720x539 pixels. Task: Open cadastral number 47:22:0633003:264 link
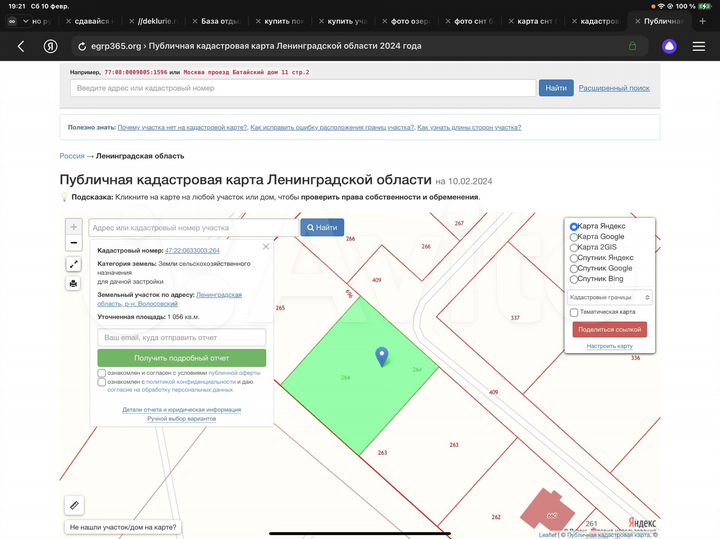click(192, 250)
